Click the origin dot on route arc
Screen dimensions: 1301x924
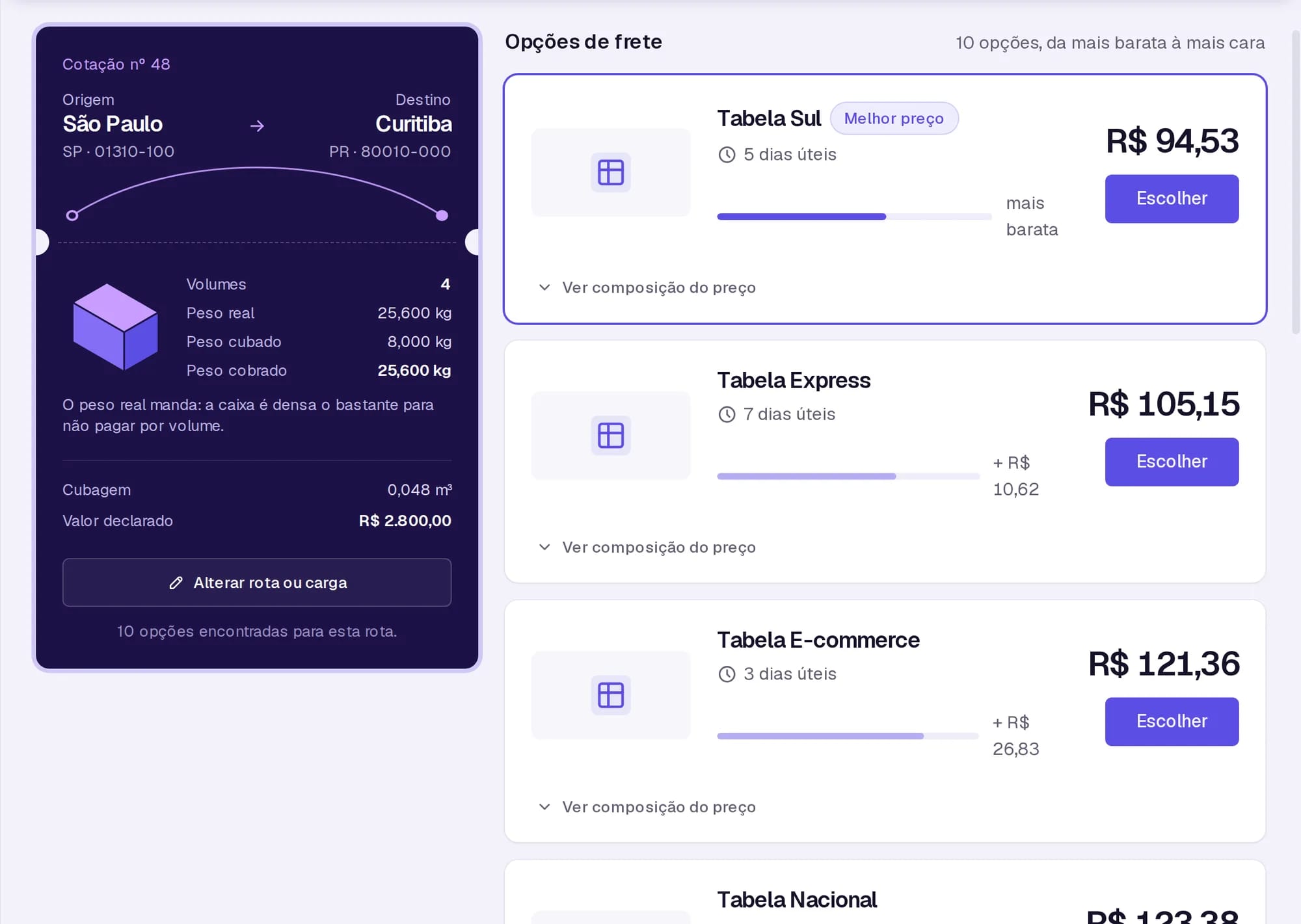[x=72, y=215]
